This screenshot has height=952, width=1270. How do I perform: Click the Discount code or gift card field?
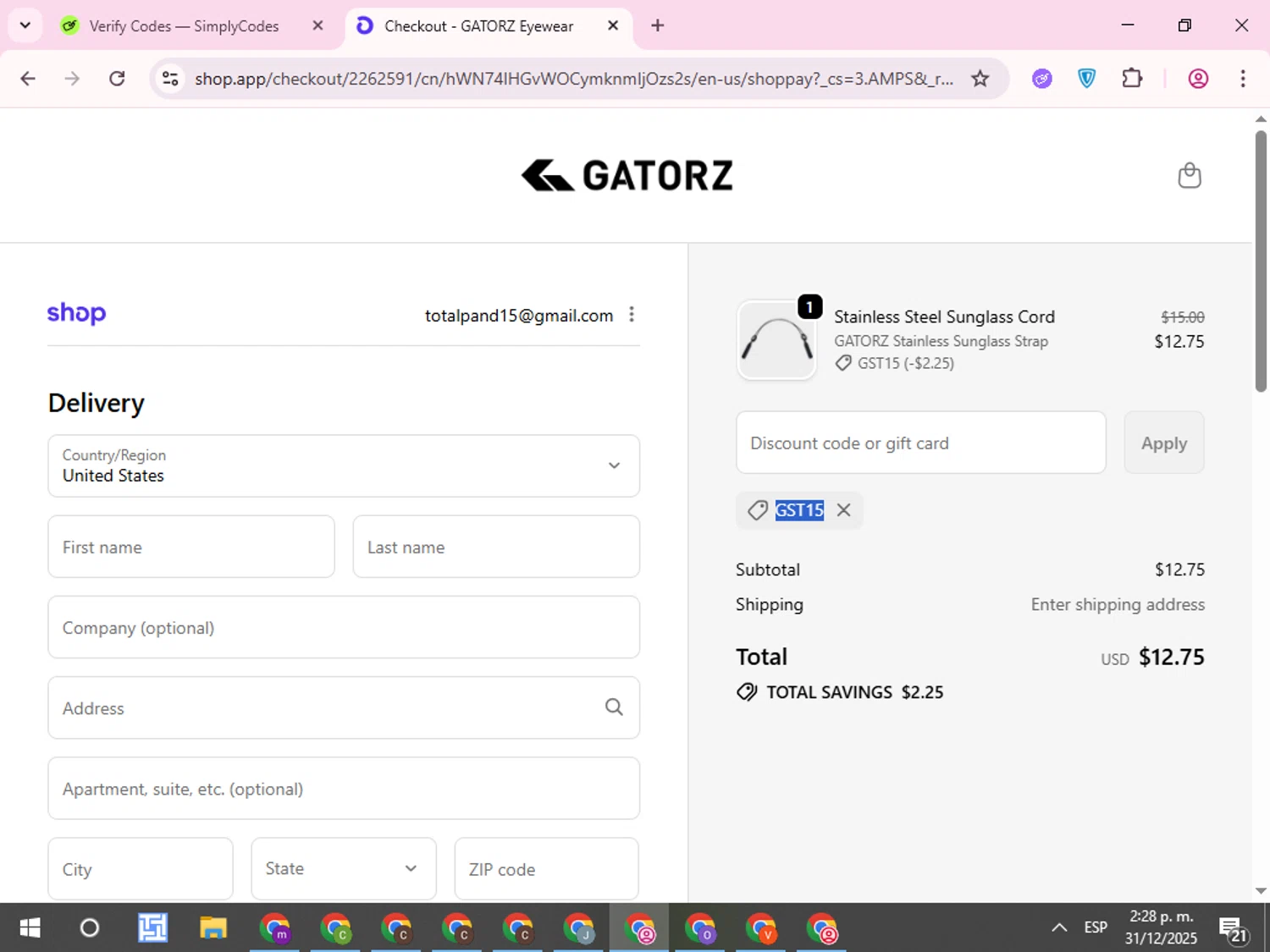point(921,443)
